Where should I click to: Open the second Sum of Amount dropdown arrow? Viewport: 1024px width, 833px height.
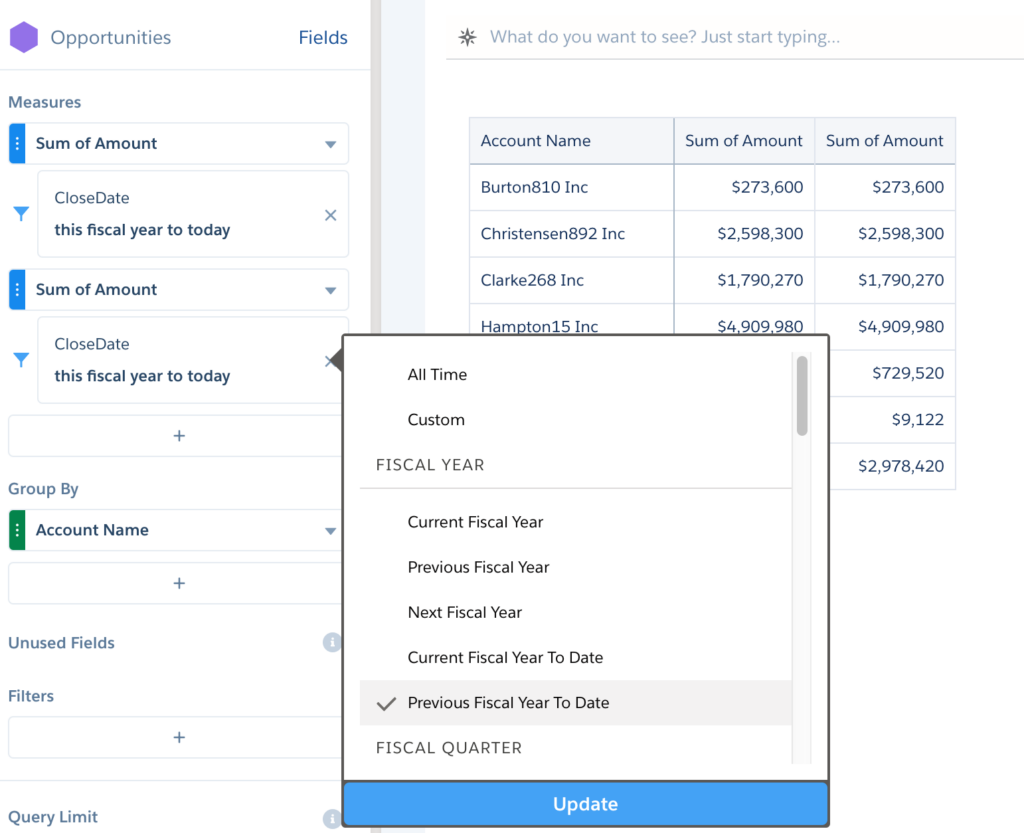[x=330, y=290]
